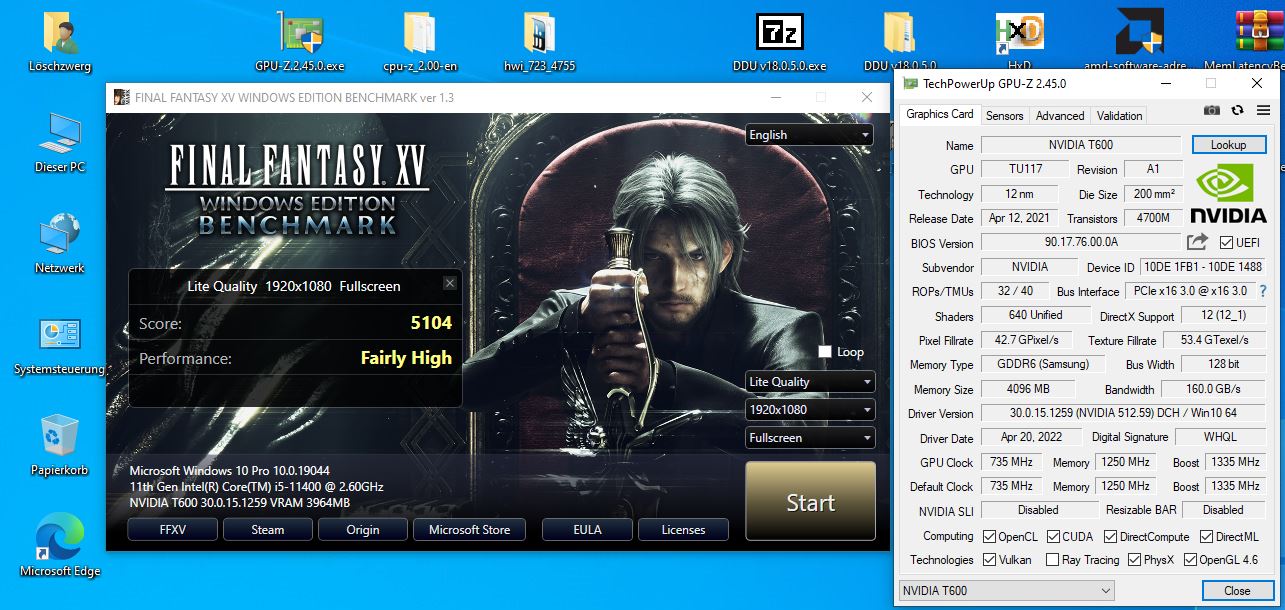Click the Bus Interface question mark
The height and width of the screenshot is (610, 1285).
coord(1263,291)
